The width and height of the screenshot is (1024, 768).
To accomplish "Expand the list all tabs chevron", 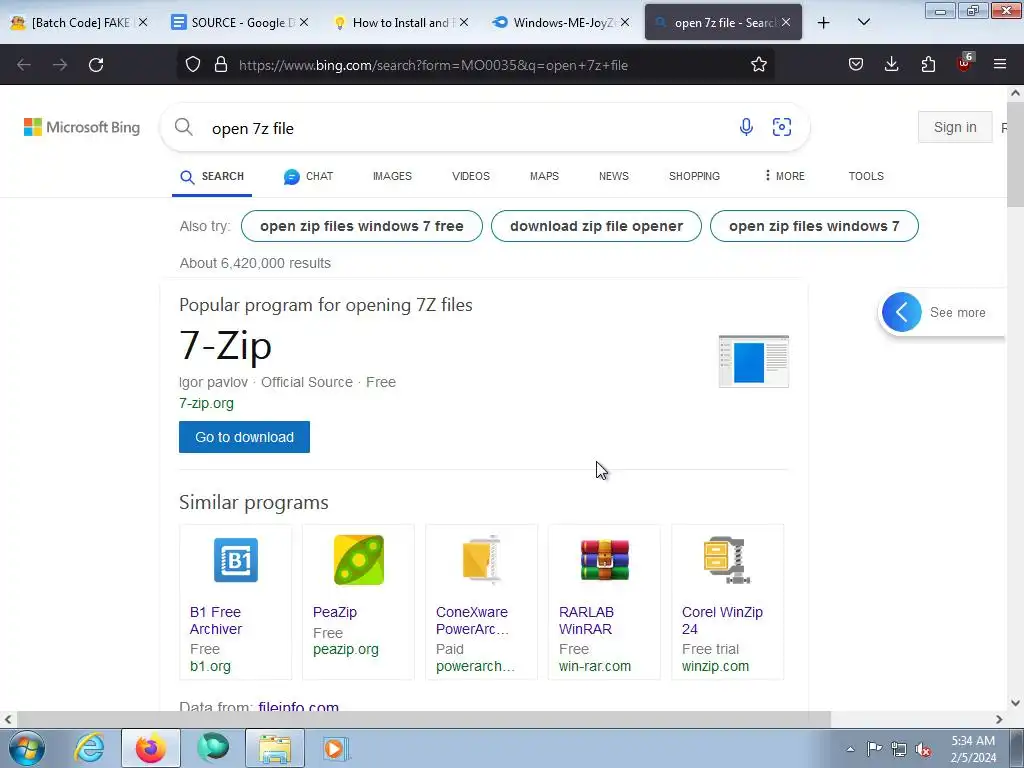I will [x=863, y=22].
